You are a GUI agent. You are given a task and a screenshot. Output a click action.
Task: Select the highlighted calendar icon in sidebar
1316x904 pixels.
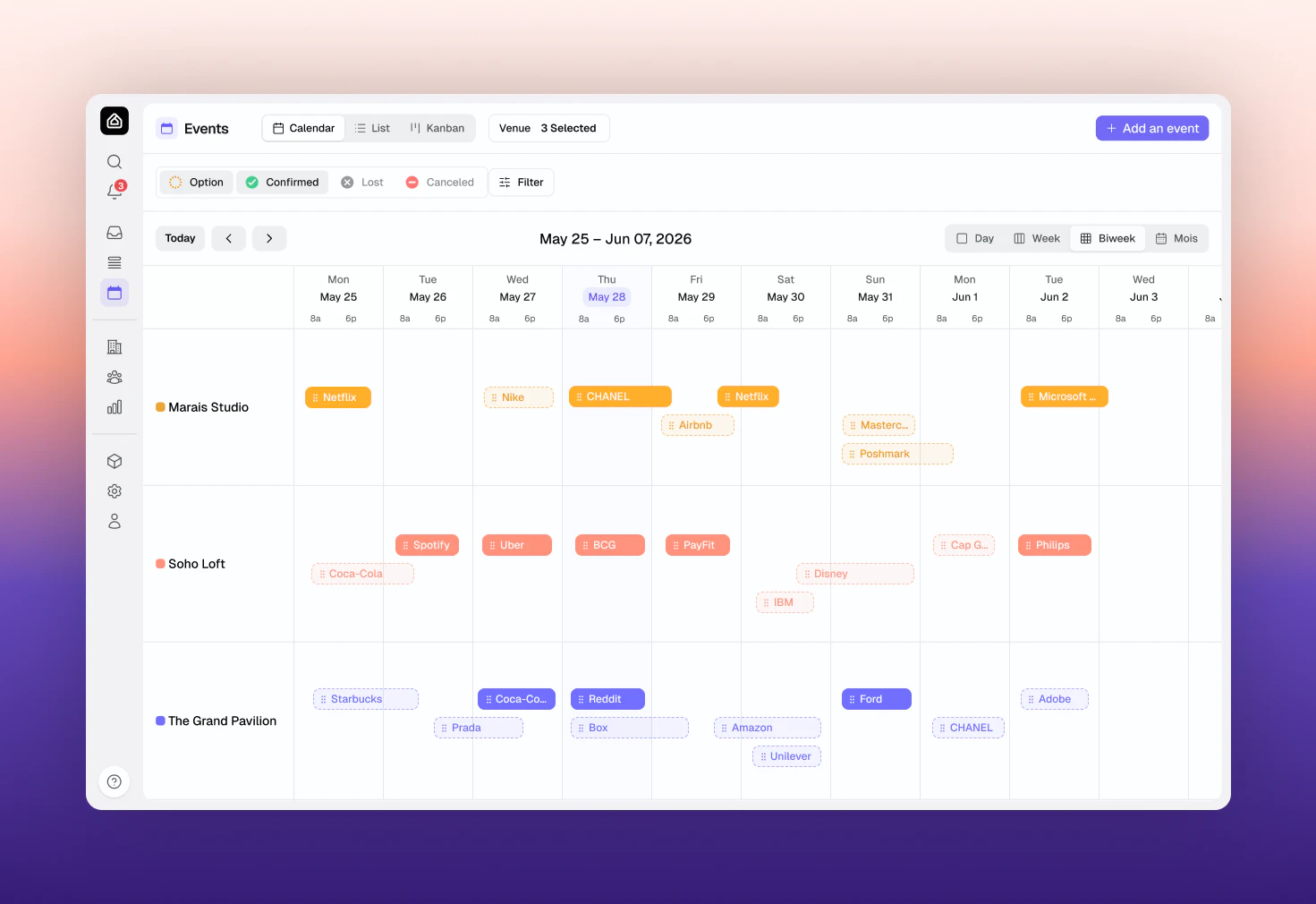click(x=115, y=293)
